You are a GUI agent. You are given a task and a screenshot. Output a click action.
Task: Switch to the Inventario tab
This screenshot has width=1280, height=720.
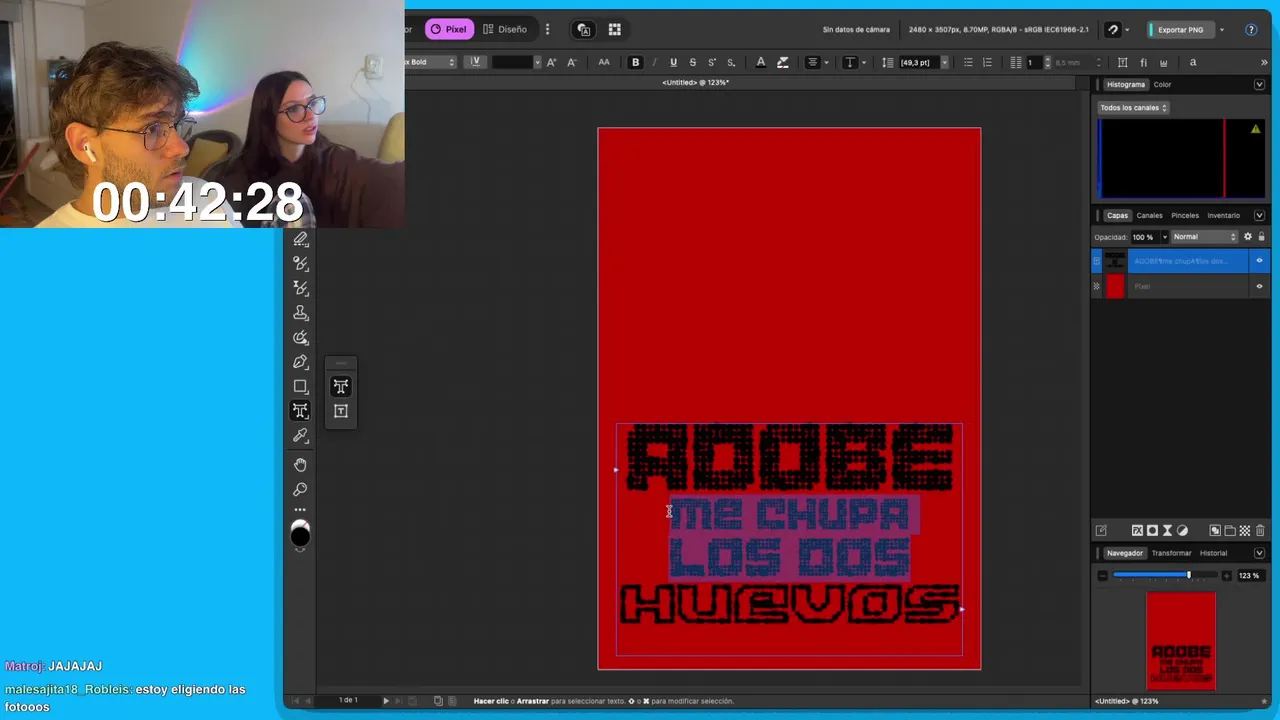tap(1224, 216)
